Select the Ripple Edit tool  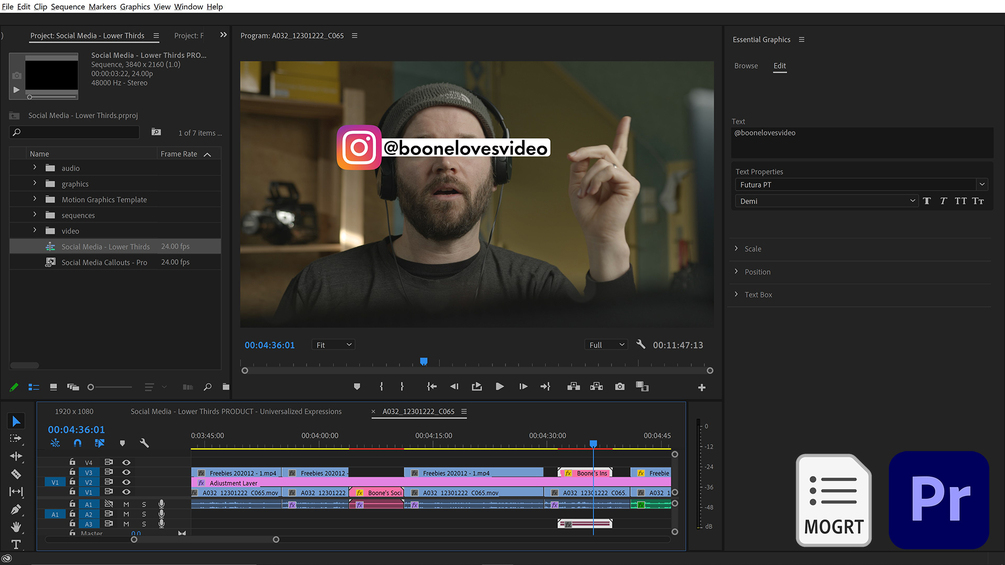[16, 456]
